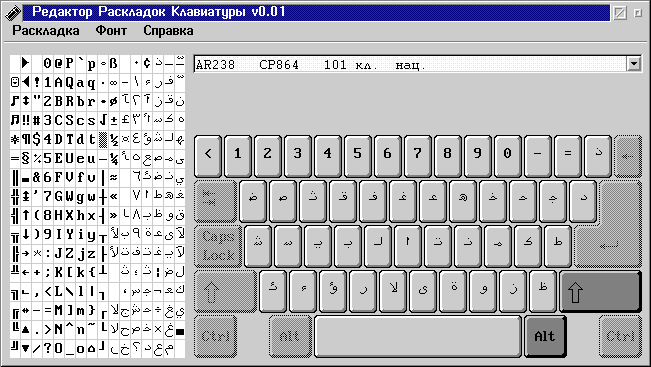Select the up arrow ↑ character
Image resolution: width=651 pixels, height=367 pixels.
pyautogui.click(x=26, y=215)
